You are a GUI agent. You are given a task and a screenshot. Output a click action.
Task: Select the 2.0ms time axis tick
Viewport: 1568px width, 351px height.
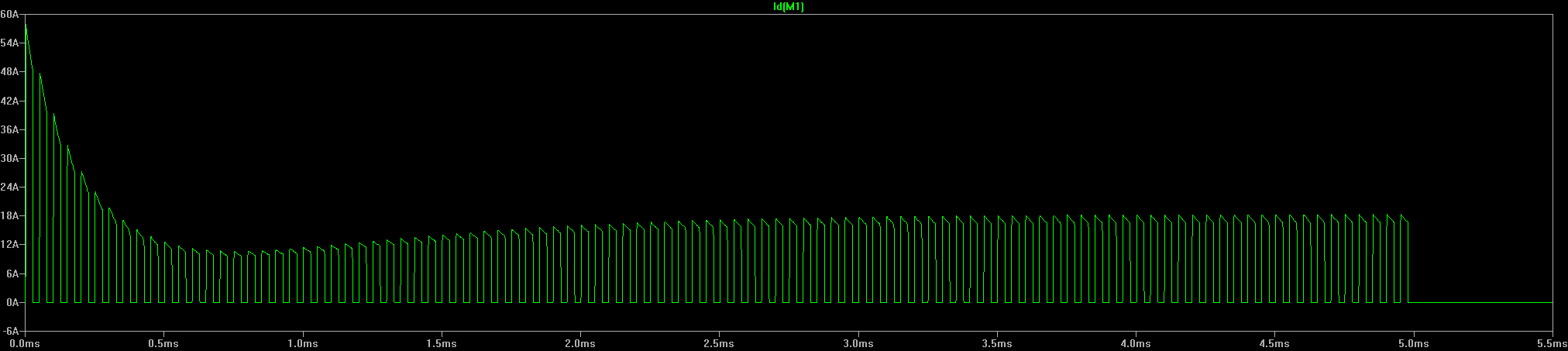(579, 343)
